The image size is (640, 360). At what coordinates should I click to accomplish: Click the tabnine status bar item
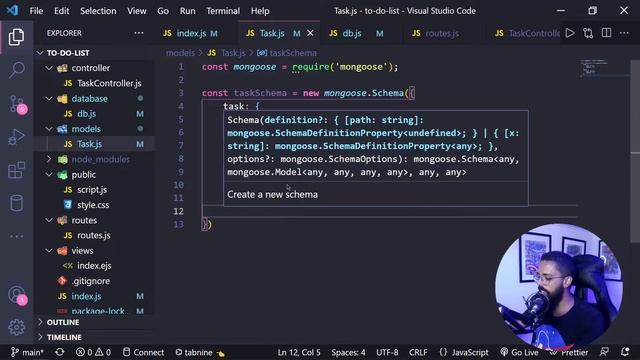pyautogui.click(x=200, y=352)
